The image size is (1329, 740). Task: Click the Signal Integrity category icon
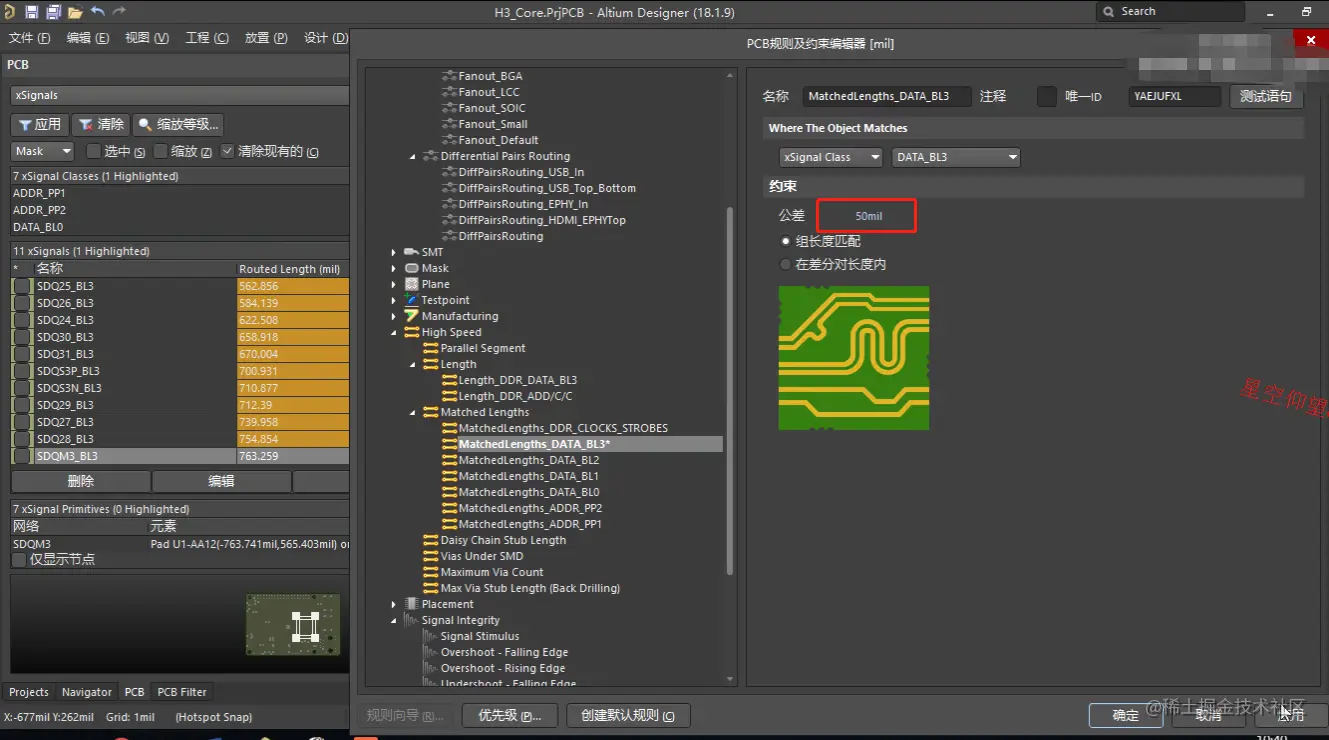click(x=411, y=620)
